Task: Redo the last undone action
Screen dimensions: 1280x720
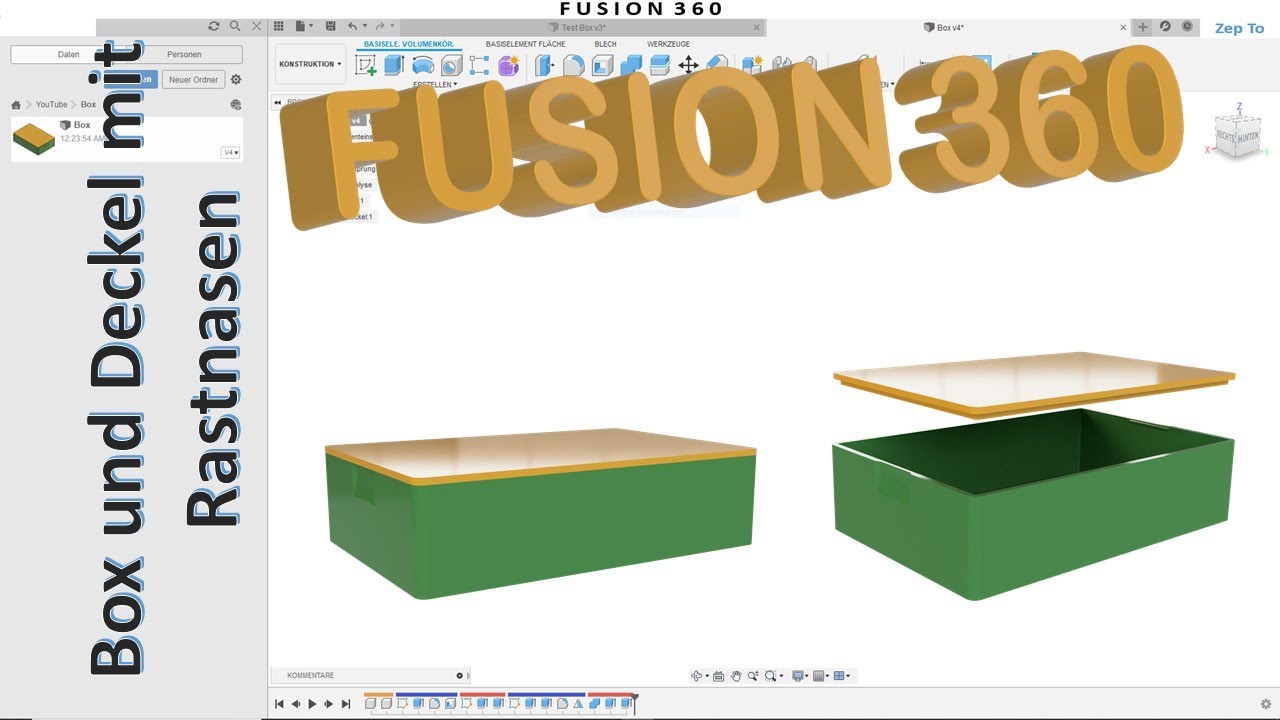Action: pyautogui.click(x=381, y=26)
